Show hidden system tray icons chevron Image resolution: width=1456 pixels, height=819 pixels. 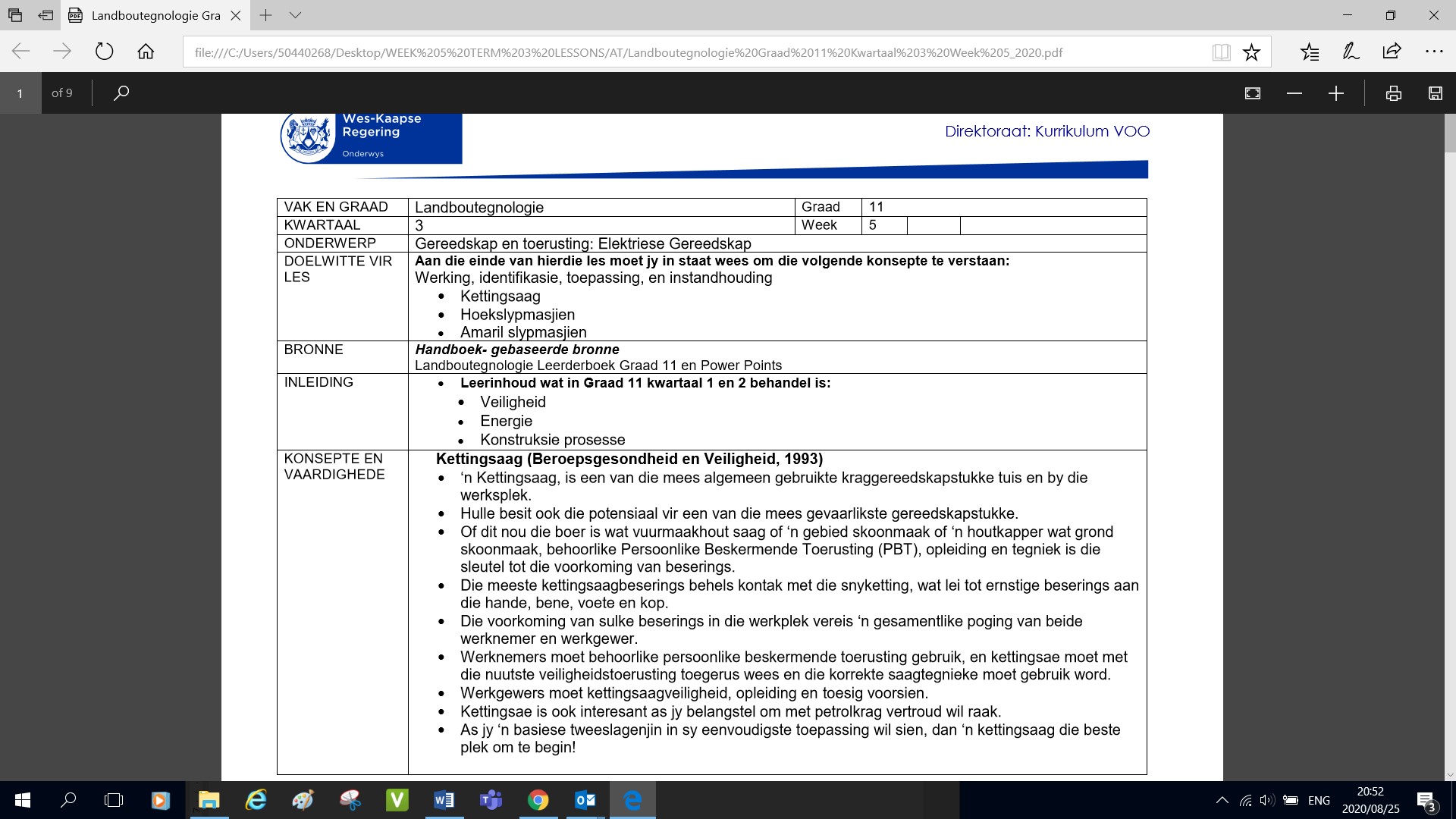coord(1222,800)
